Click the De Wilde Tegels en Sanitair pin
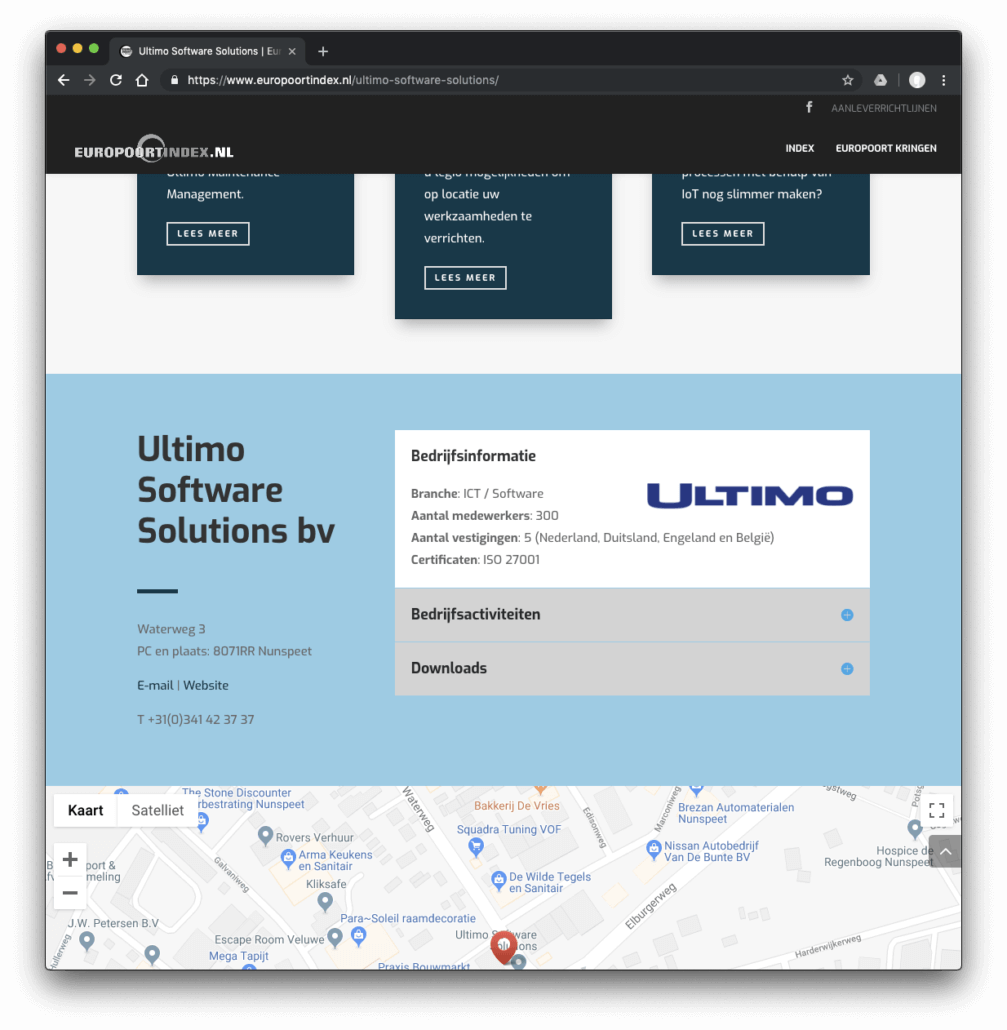1007x1030 pixels. click(499, 880)
